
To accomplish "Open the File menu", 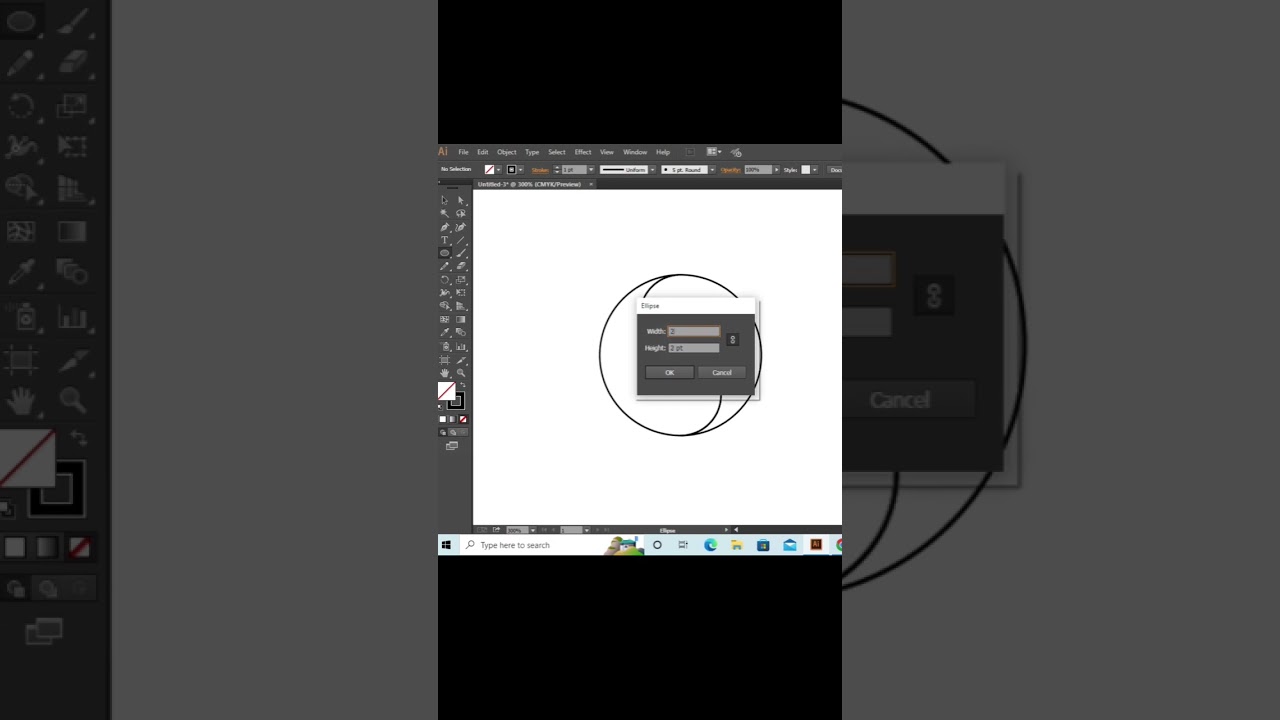I will pyautogui.click(x=463, y=152).
